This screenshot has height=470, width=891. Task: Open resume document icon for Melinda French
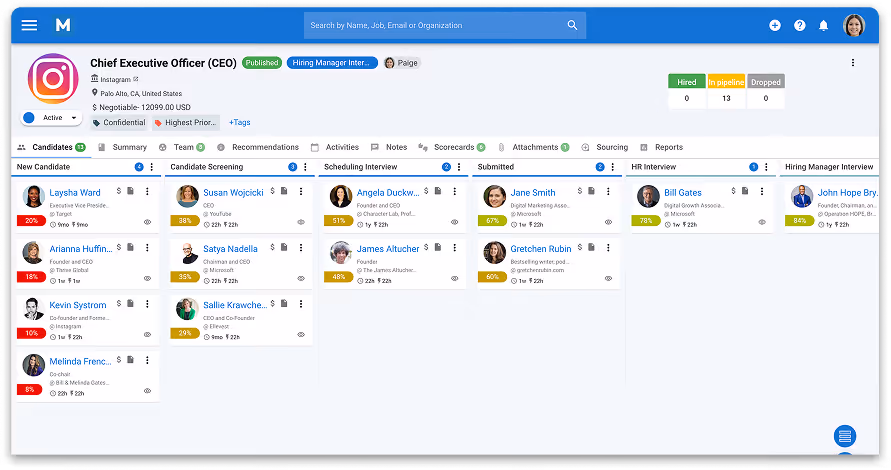click(x=130, y=360)
